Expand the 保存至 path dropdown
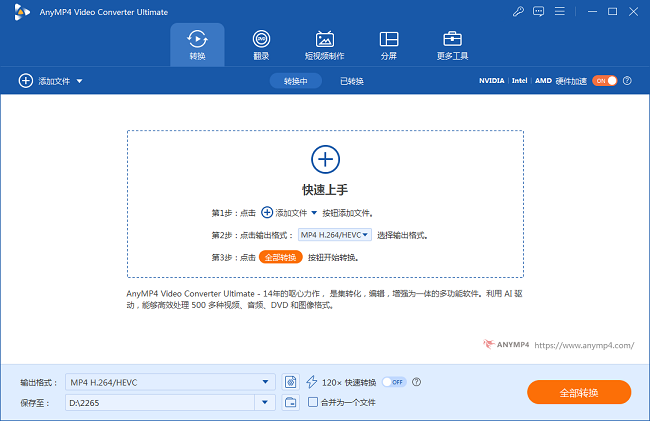This screenshot has height=421, width=650. tap(266, 402)
